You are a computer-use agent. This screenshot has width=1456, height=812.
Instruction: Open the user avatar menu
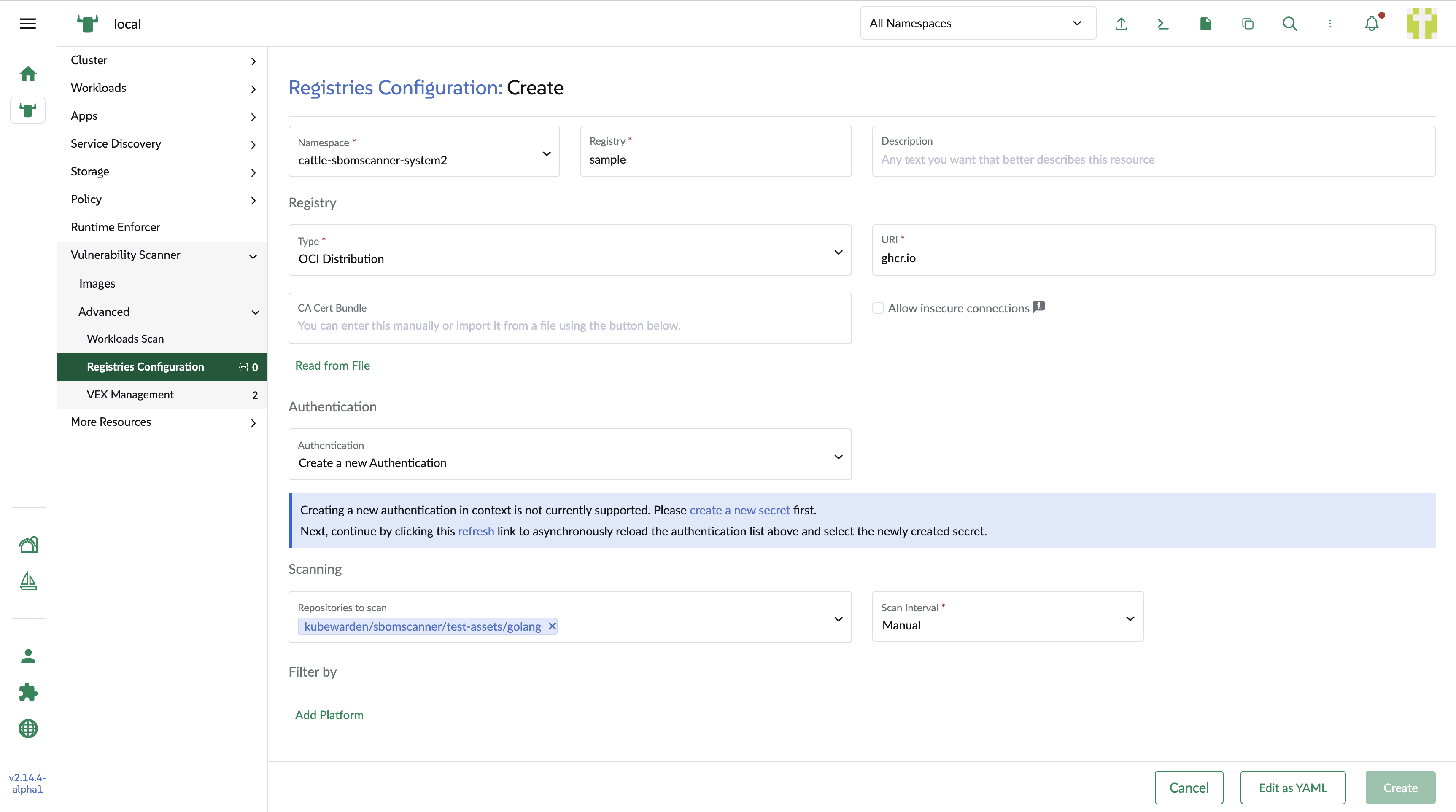tap(1422, 24)
